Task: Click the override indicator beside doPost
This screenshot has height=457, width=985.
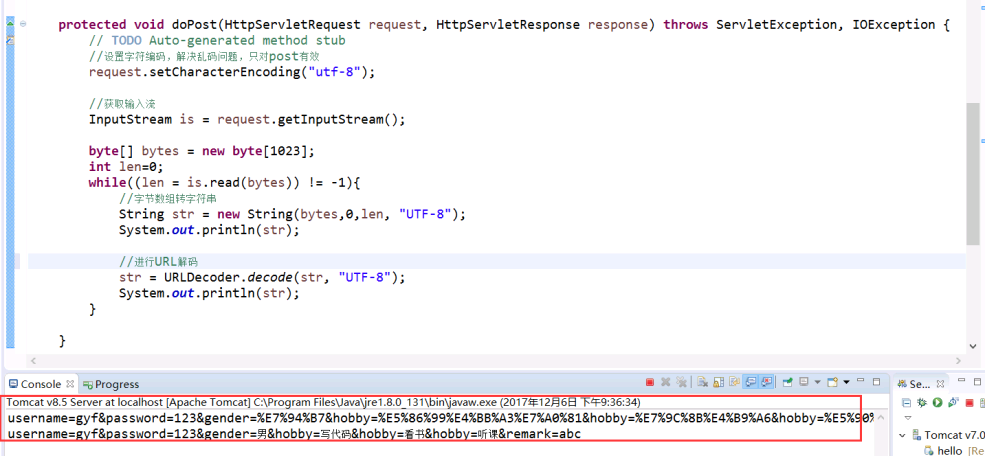Action: (x=10, y=23)
